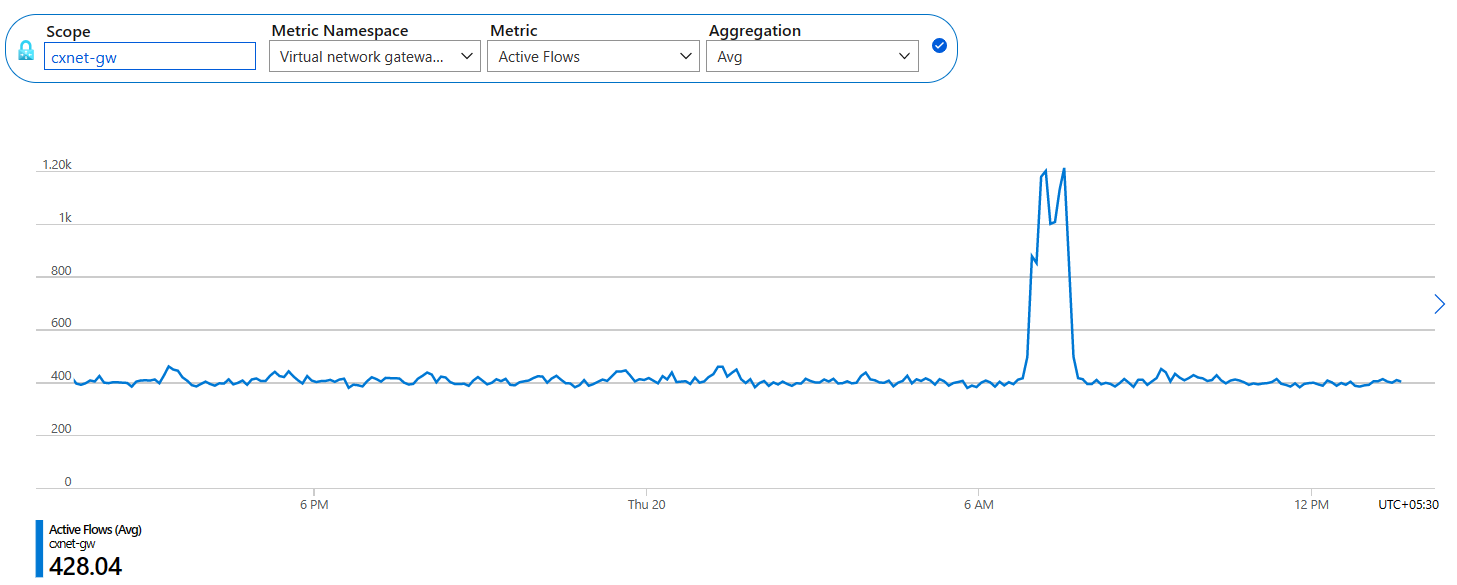Click the 12 PM time axis label
Viewport: 1457px width, 585px height.
pos(1312,505)
